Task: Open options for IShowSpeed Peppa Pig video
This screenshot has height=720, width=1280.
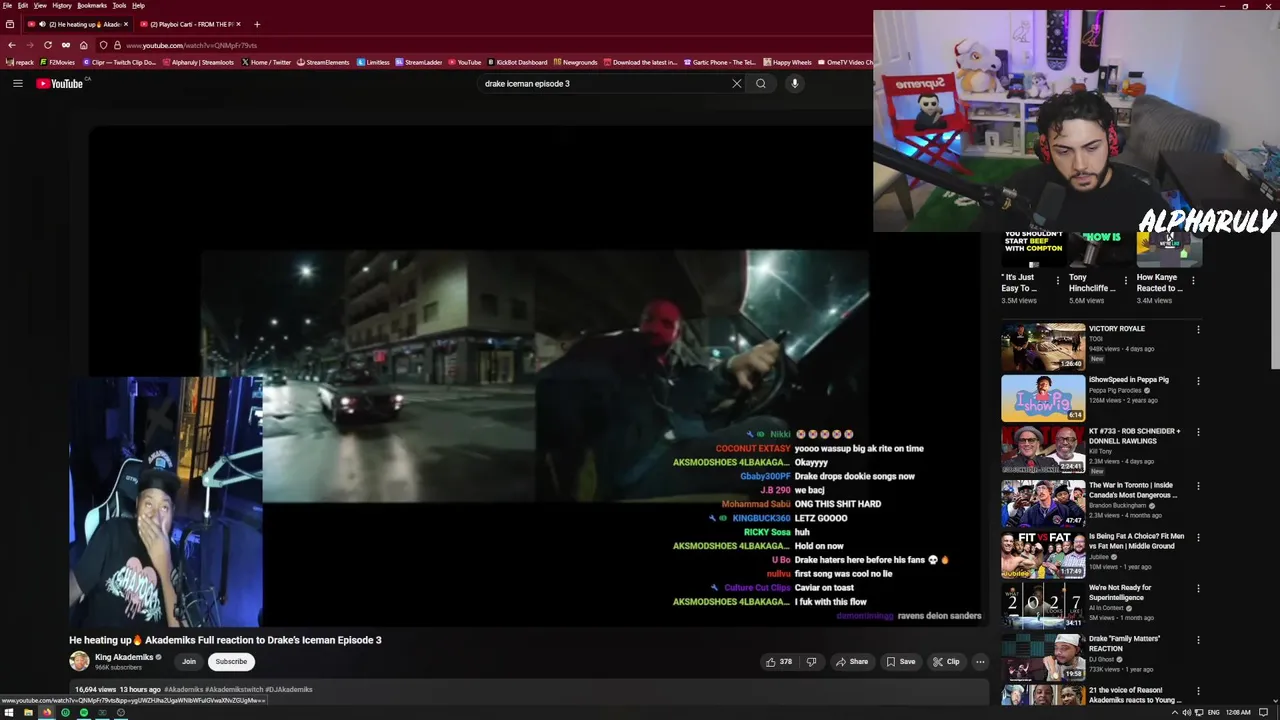Action: click(x=1198, y=381)
